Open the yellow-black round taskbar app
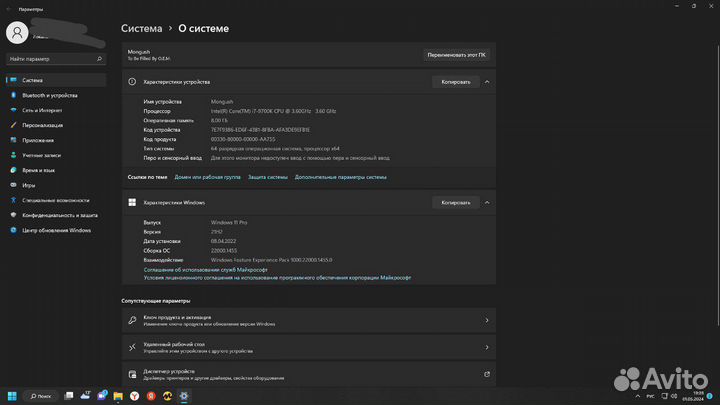Image resolution: width=720 pixels, height=405 pixels. pos(167,396)
